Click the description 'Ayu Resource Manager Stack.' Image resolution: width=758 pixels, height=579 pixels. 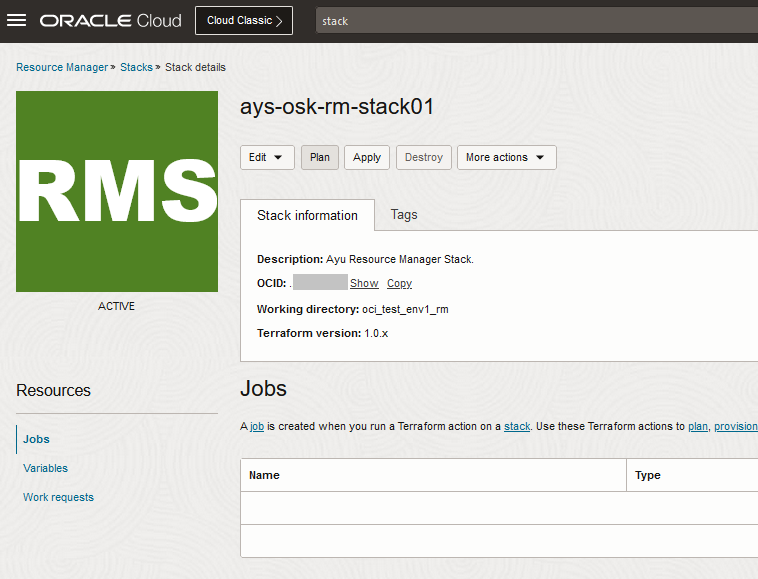[400, 260]
